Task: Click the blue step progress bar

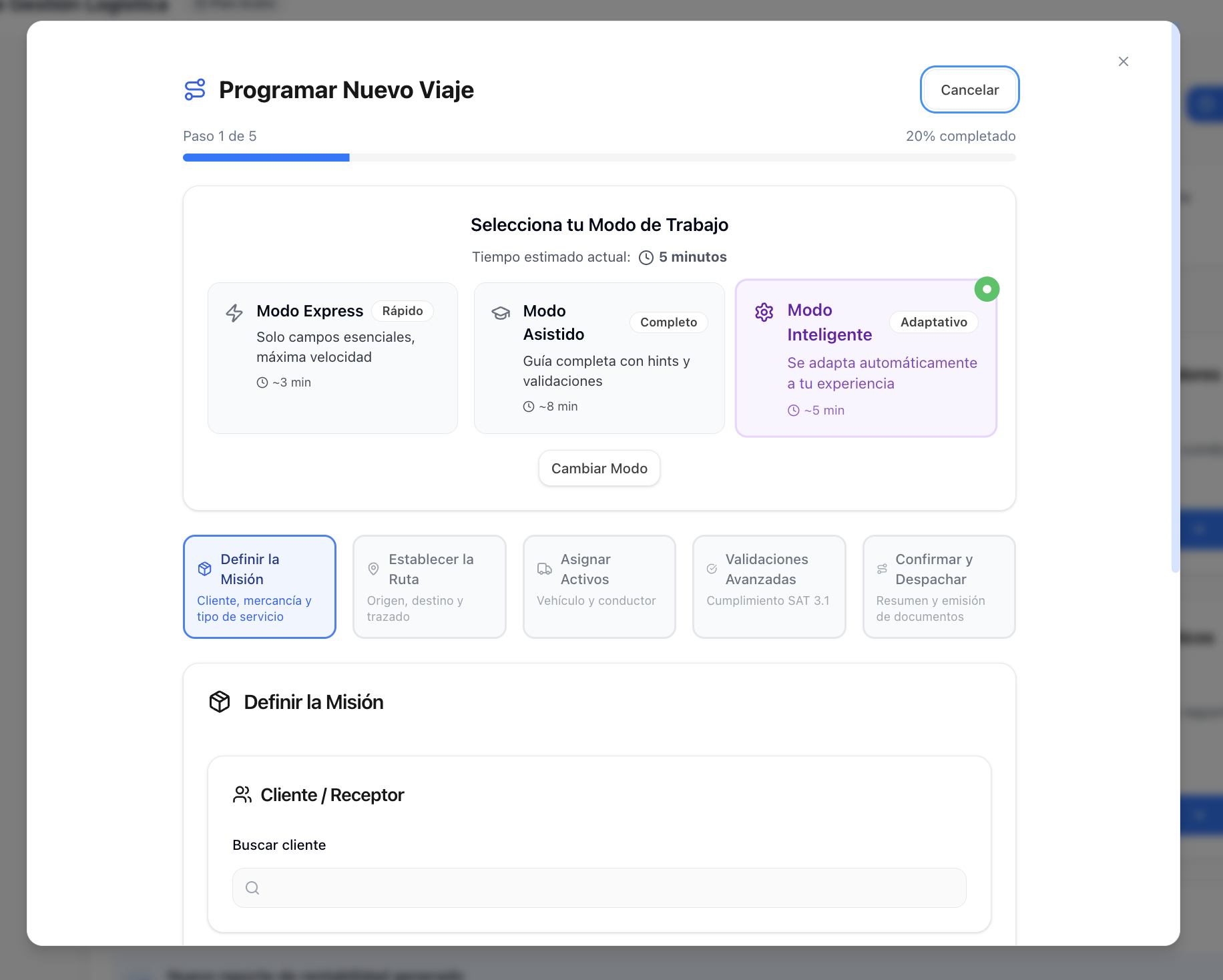Action: click(x=266, y=158)
